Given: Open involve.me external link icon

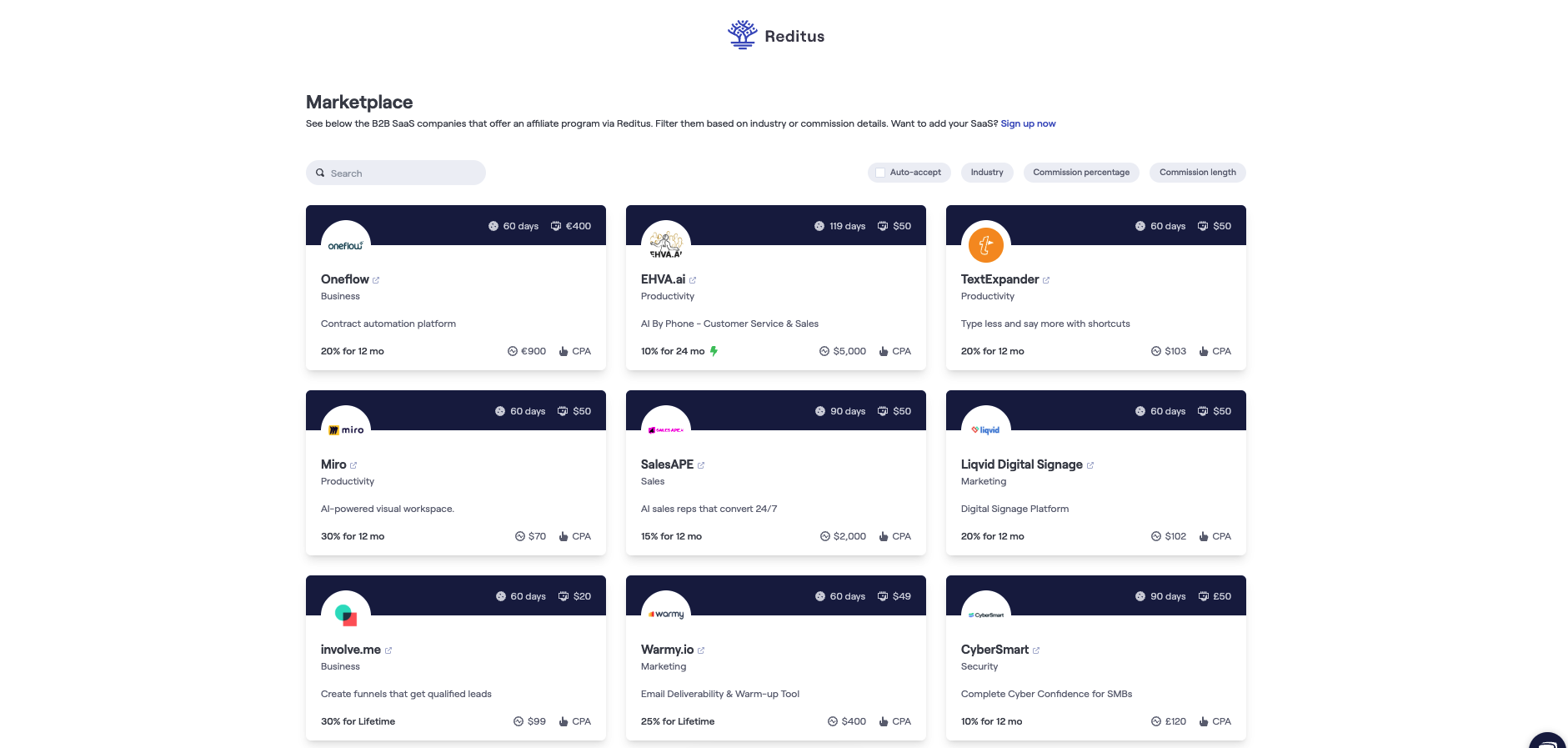Looking at the screenshot, I should [388, 650].
